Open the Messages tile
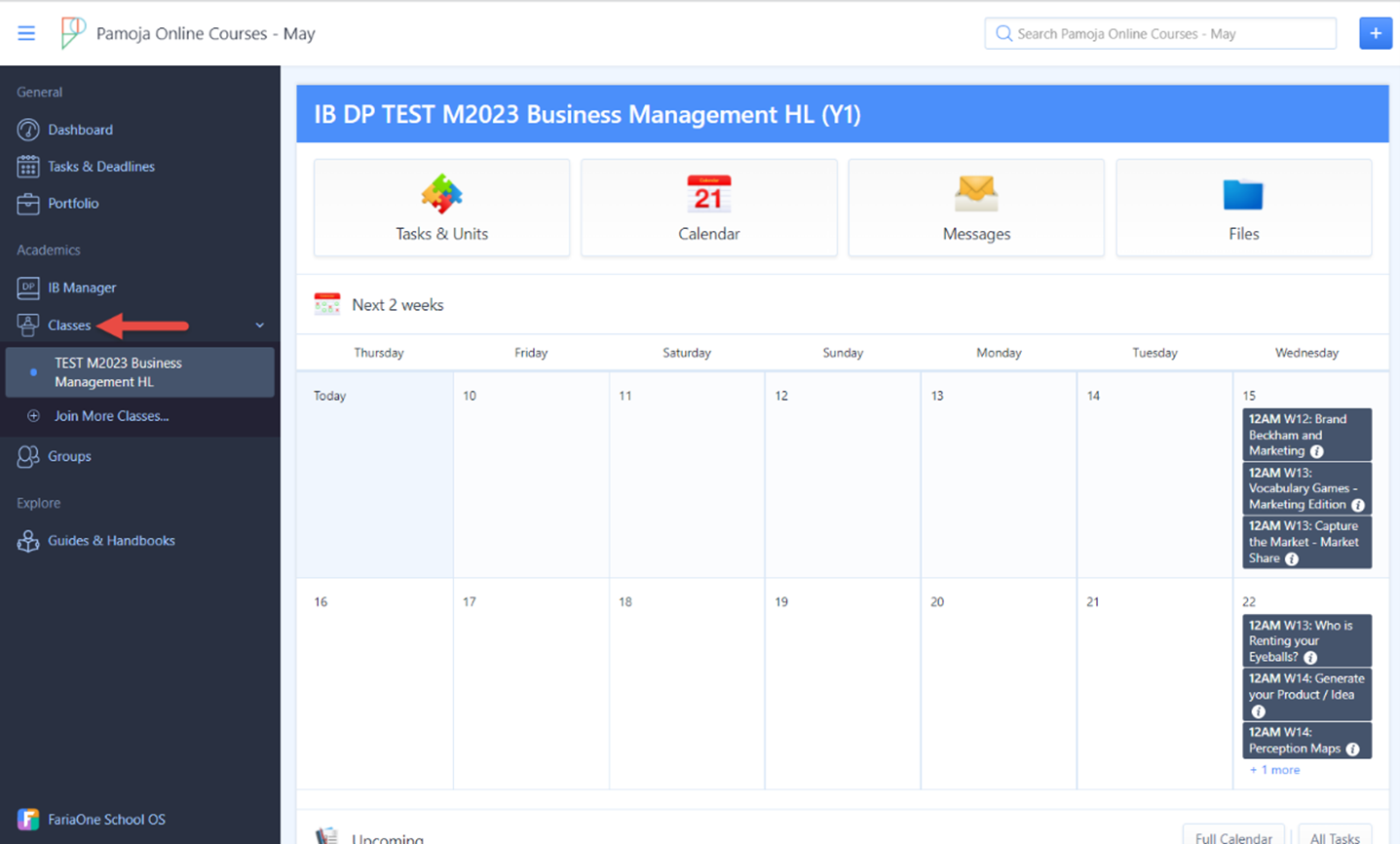 (x=976, y=208)
